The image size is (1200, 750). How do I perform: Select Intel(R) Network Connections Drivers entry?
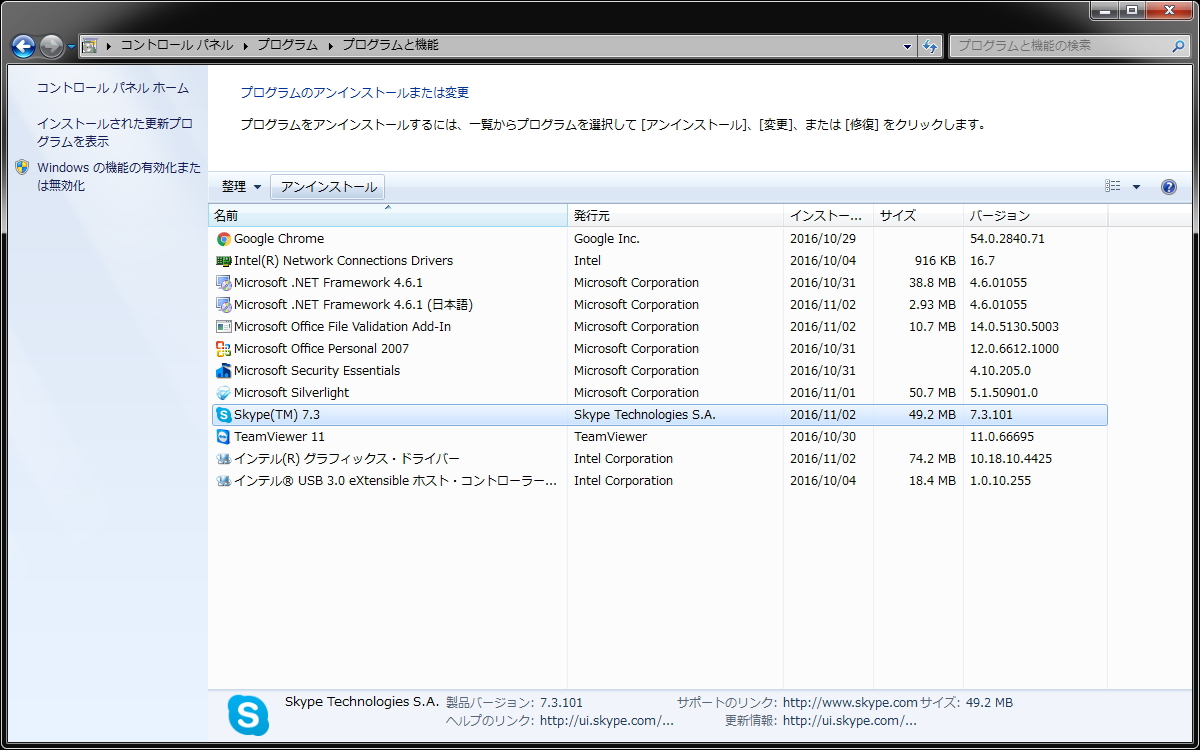658,261
